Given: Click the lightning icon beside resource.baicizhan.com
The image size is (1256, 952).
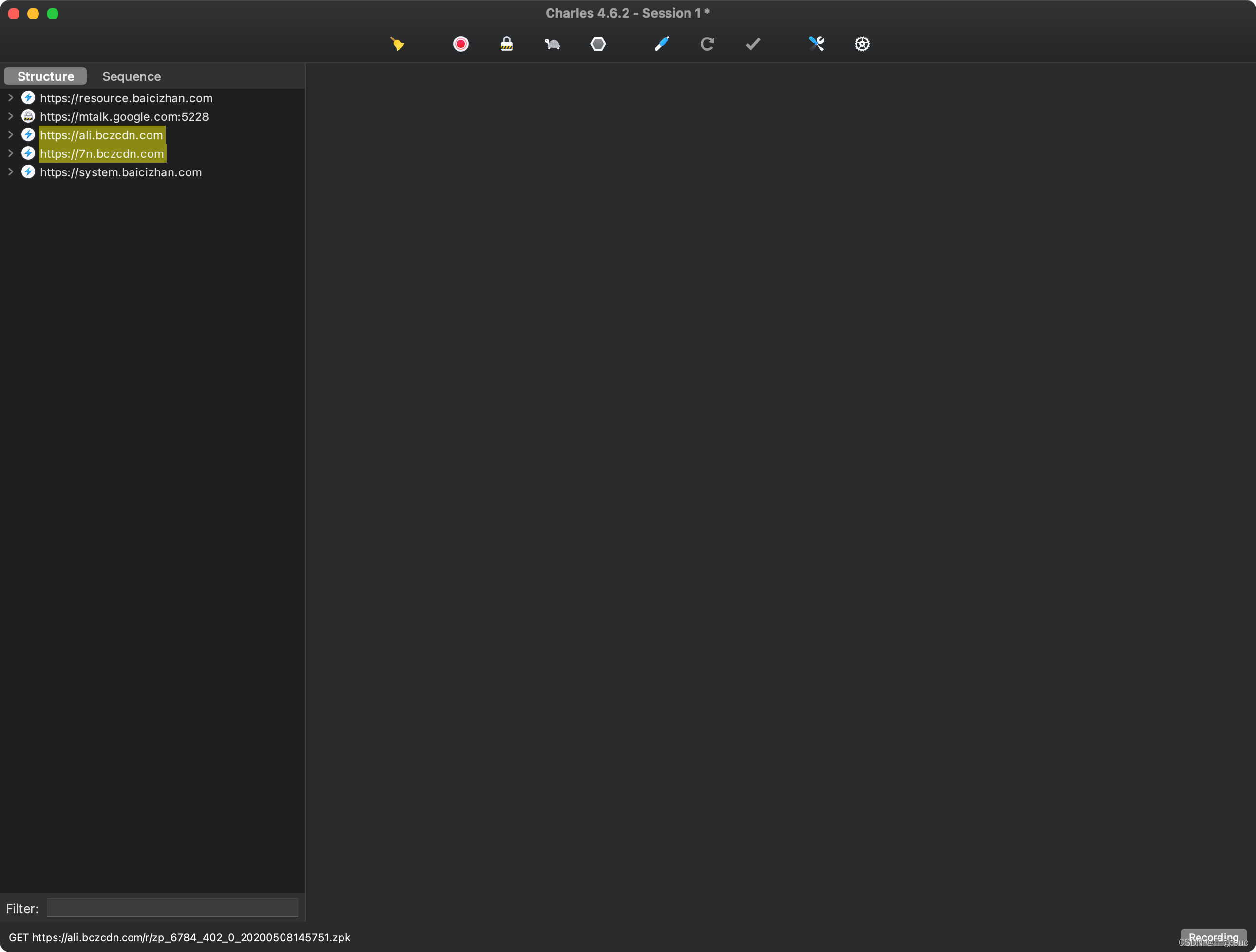Looking at the screenshot, I should pyautogui.click(x=28, y=97).
